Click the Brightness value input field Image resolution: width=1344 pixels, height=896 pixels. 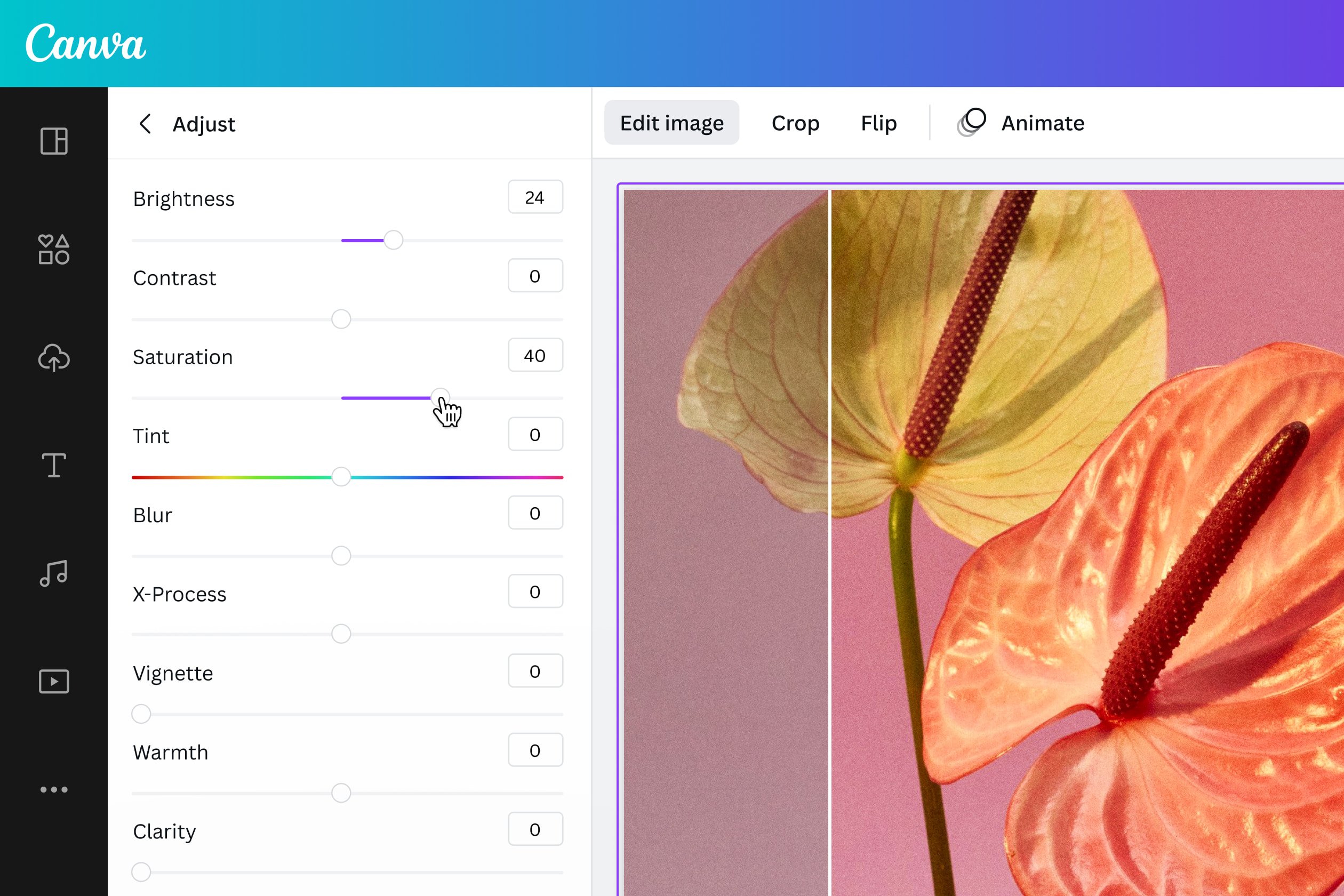535,197
